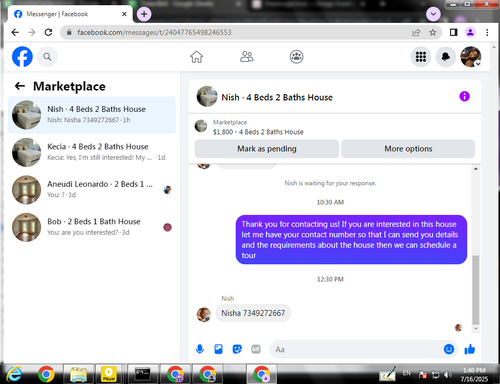Open the Kecia 4 Beds 2 Baths conversation
This screenshot has height=384, width=500.
click(92, 152)
